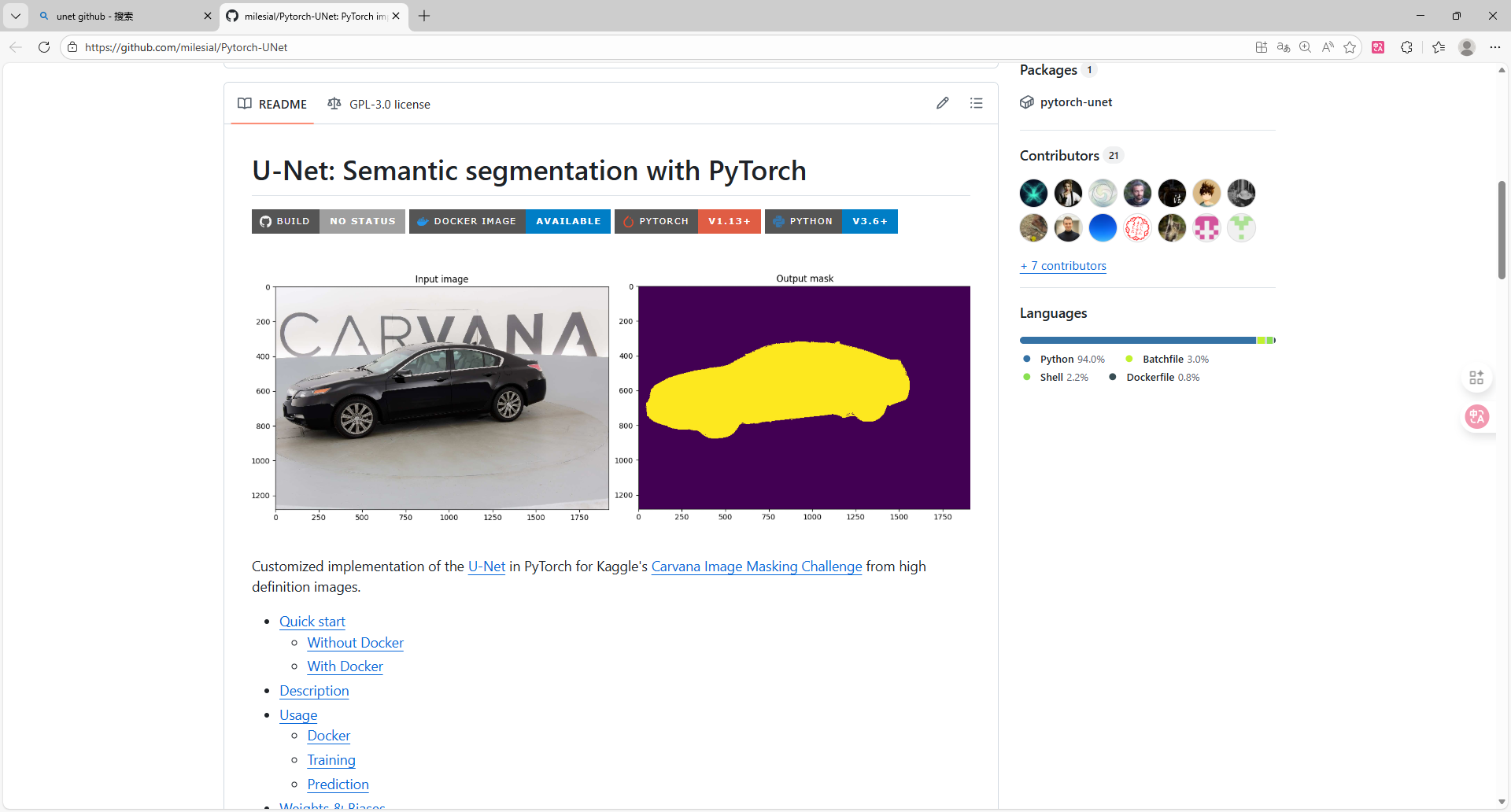This screenshot has height=812, width=1511.
Task: Open the Carvana Image Masking Challenge link
Action: [x=756, y=567]
